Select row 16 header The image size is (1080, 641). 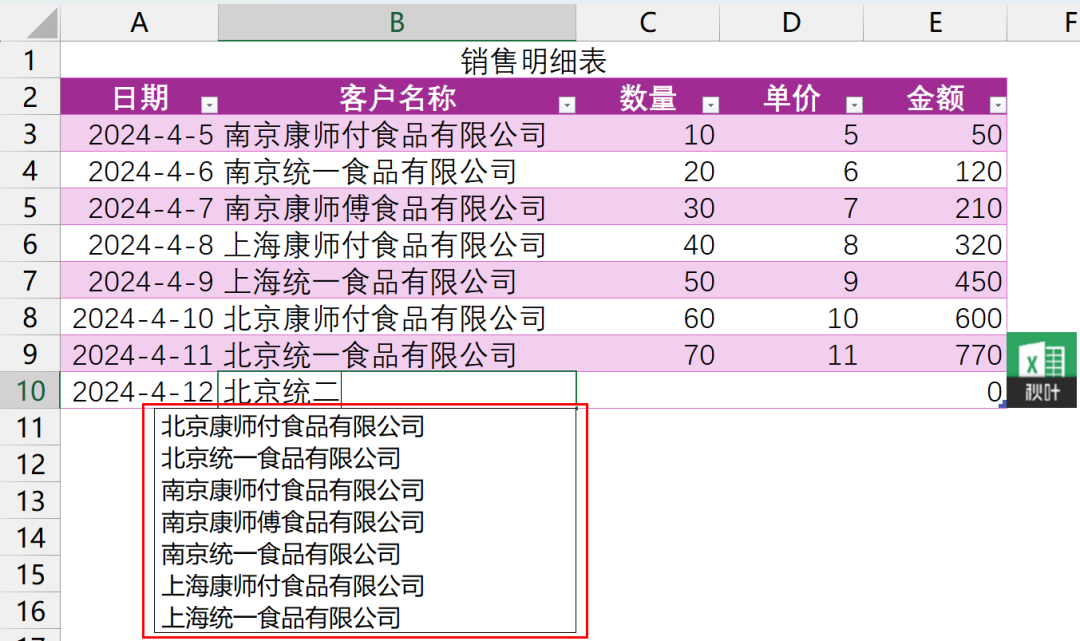[30, 611]
